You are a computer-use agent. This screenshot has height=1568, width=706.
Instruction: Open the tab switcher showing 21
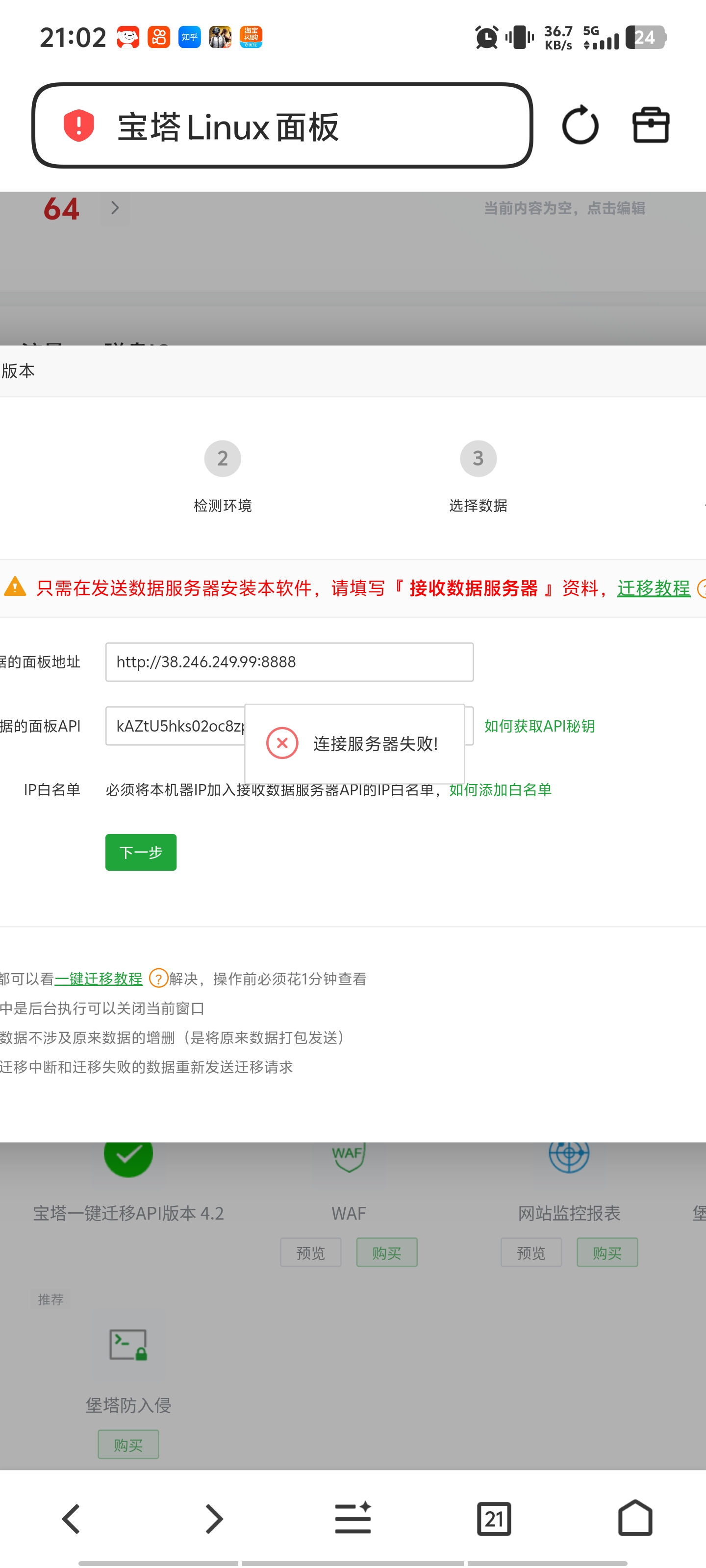click(494, 1519)
